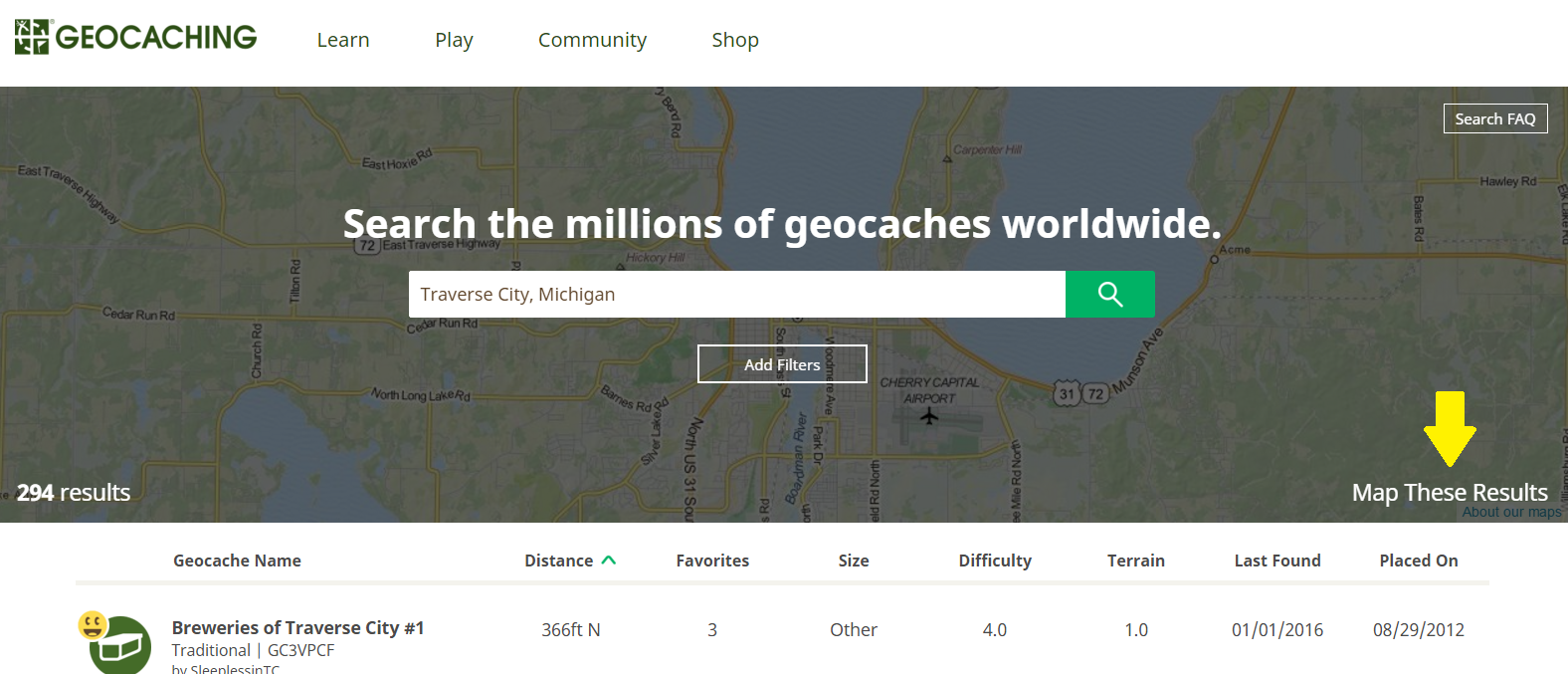The image size is (1568, 674).
Task: Open the Shop menu
Action: pos(735,40)
